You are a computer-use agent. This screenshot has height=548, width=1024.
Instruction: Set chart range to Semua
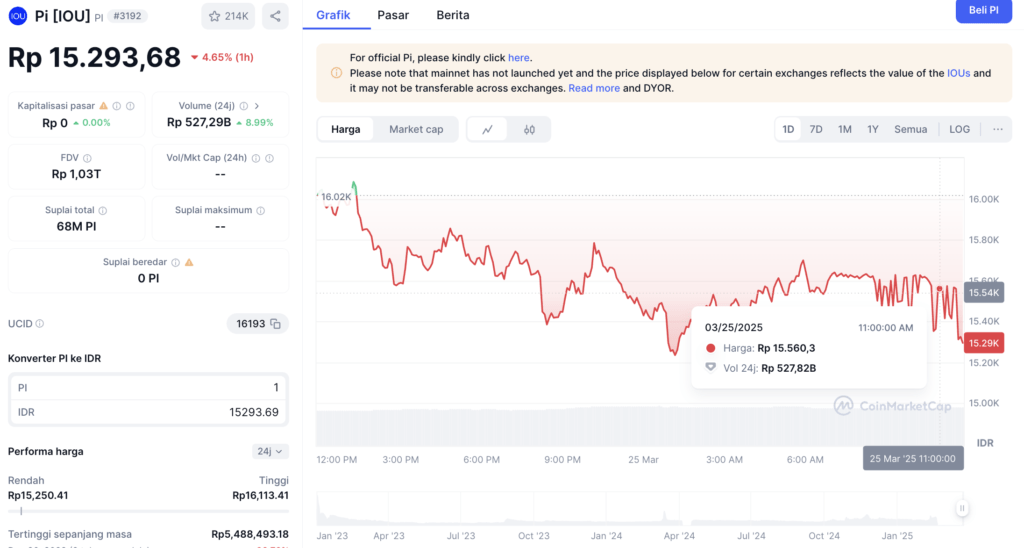pyautogui.click(x=910, y=129)
